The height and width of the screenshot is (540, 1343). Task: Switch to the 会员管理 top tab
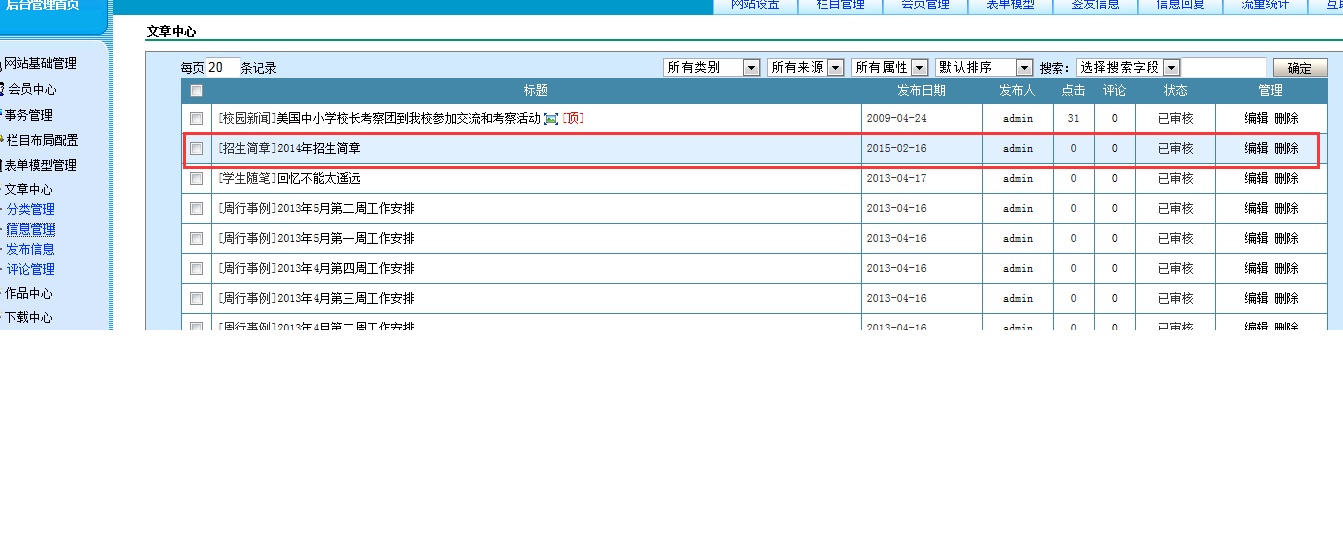pyautogui.click(x=925, y=5)
